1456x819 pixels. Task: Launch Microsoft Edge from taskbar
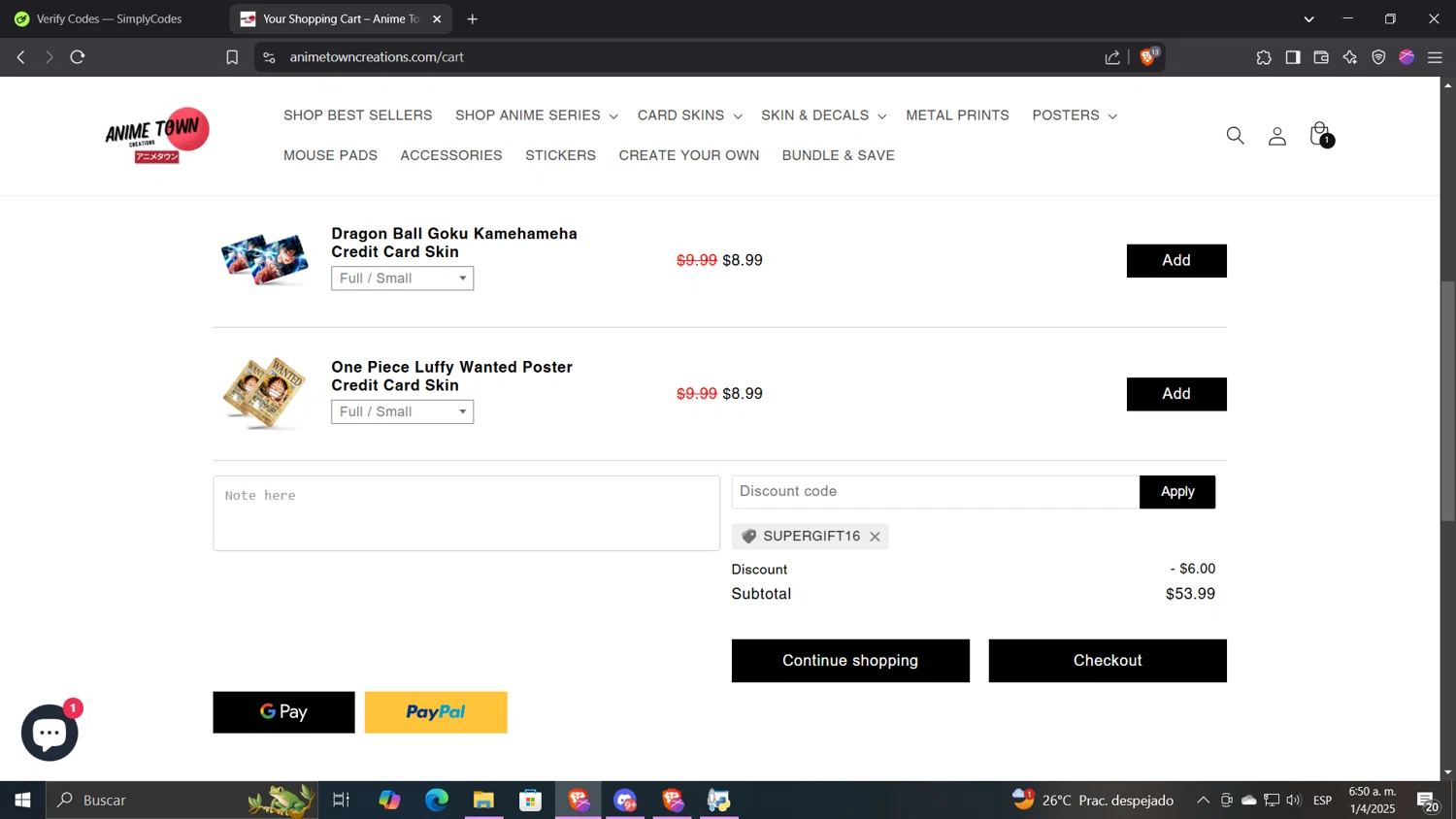[437, 800]
